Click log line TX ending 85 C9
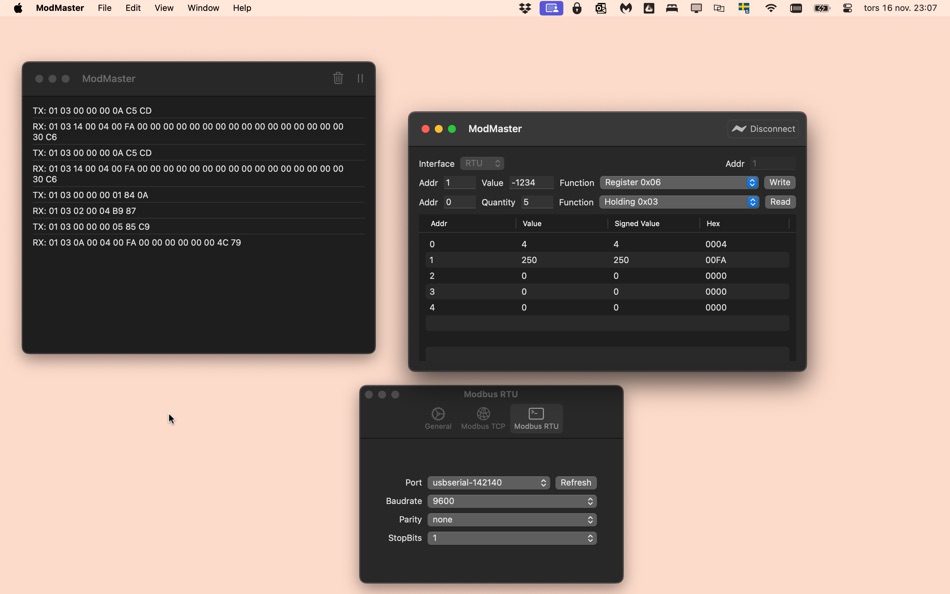Screen dimensions: 950x594 click(91, 227)
